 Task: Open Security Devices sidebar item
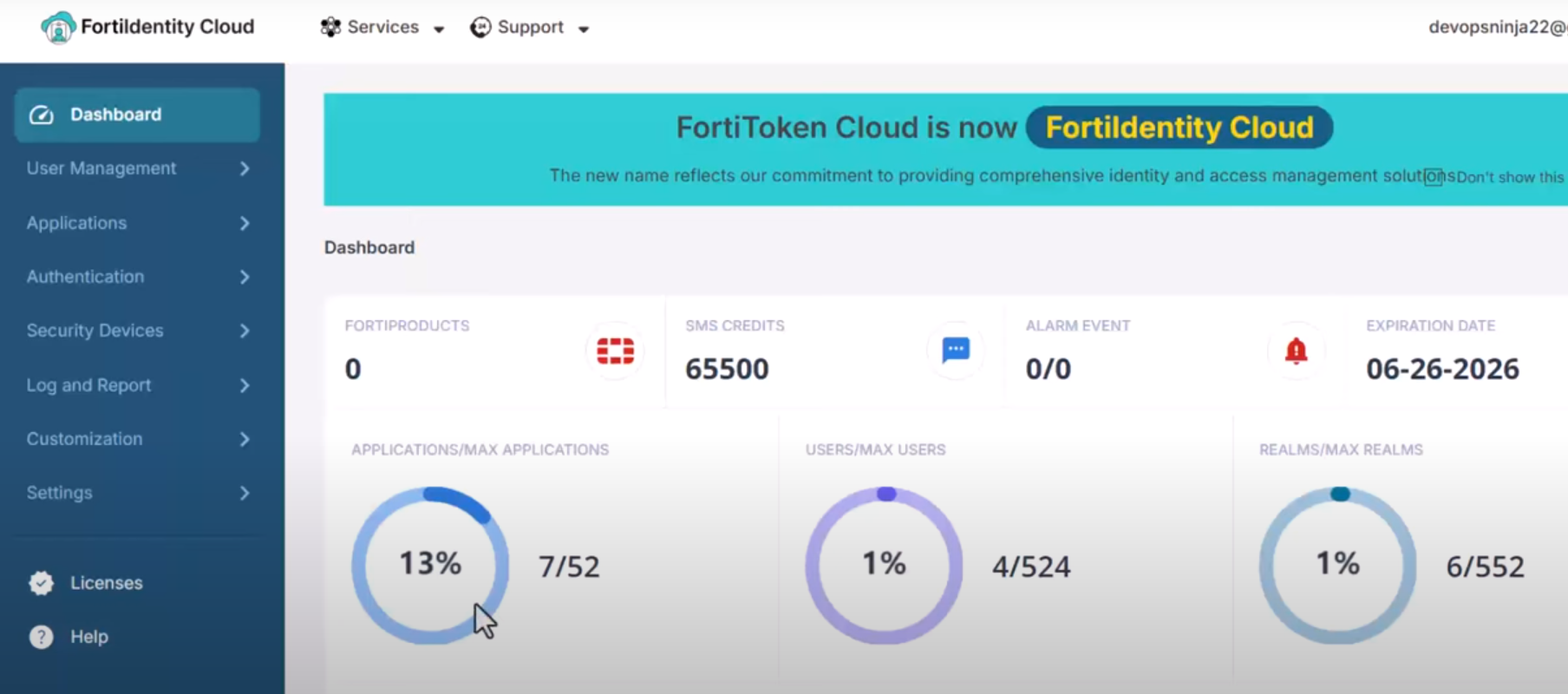pyautogui.click(x=137, y=331)
